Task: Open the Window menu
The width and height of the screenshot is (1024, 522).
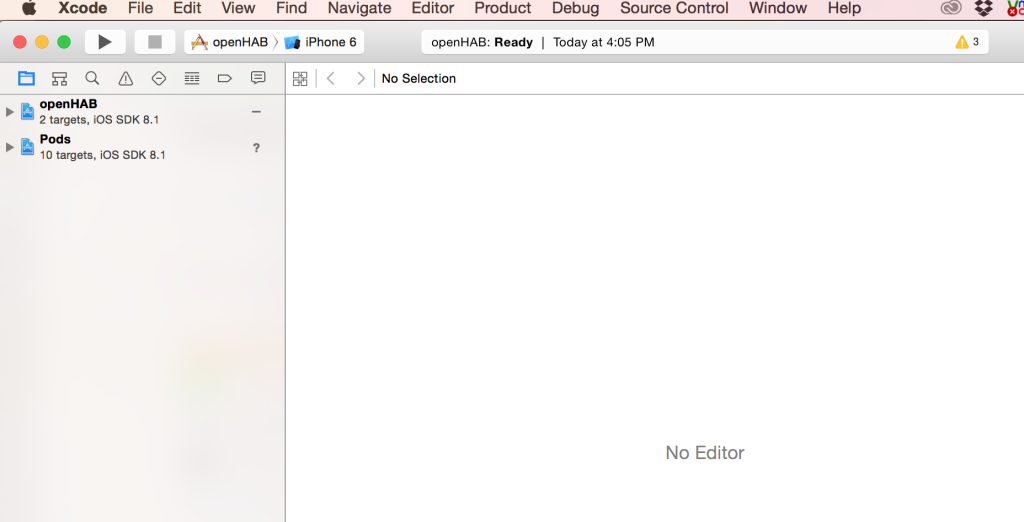Action: [778, 8]
